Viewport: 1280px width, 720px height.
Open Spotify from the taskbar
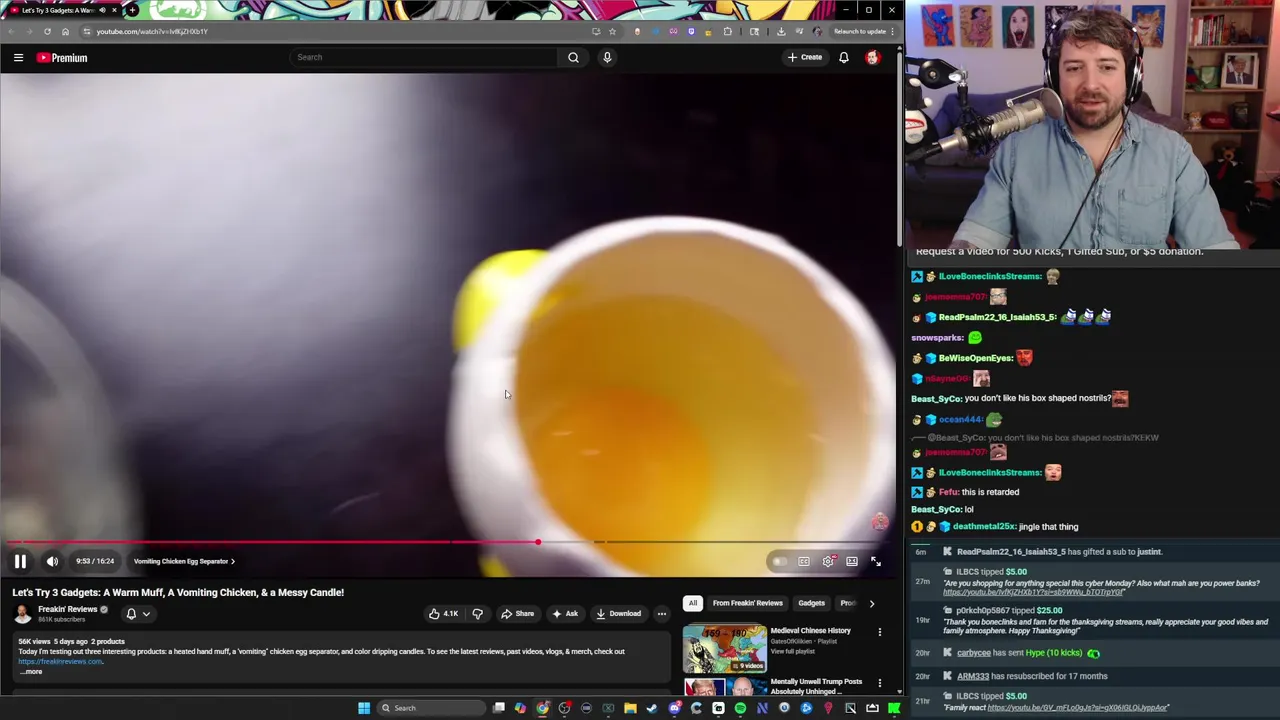(740, 708)
